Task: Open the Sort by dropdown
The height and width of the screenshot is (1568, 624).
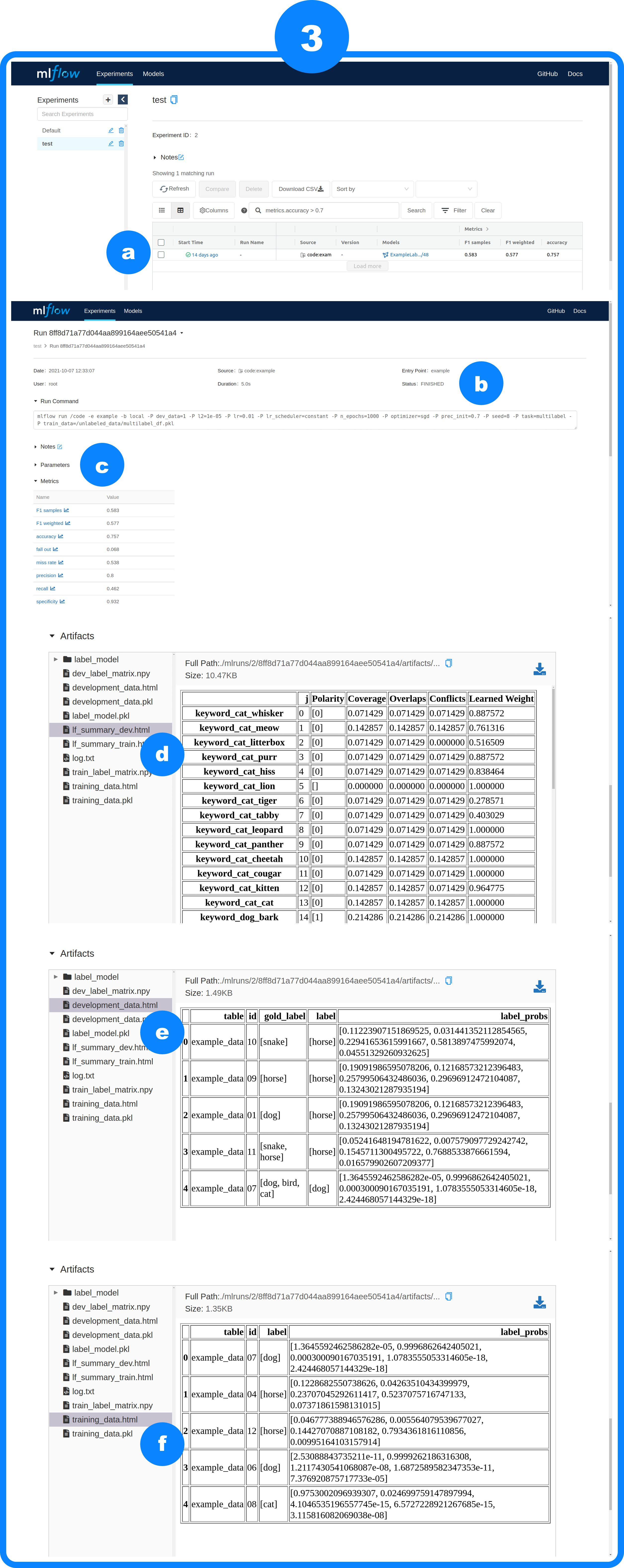Action: (372, 189)
